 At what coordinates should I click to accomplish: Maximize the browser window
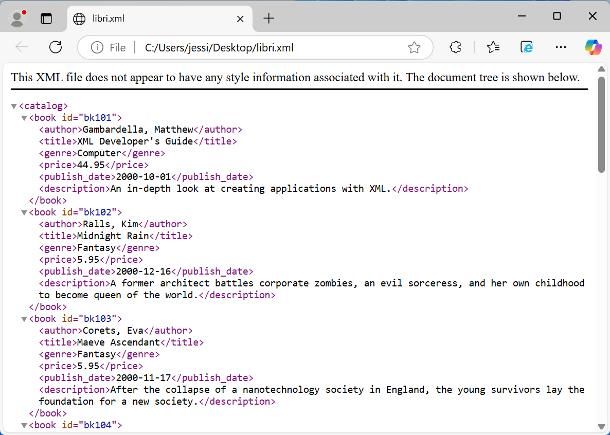point(557,16)
